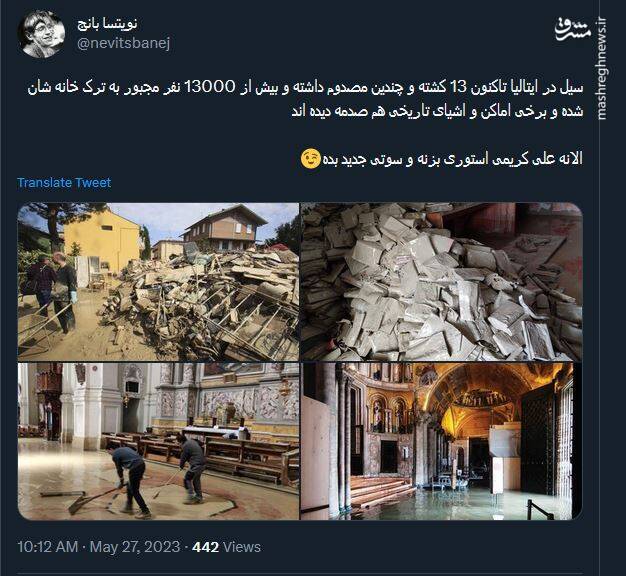Open the @nevitsbanej handle link
Viewport: 626px width, 576px height.
pyautogui.click(x=123, y=43)
